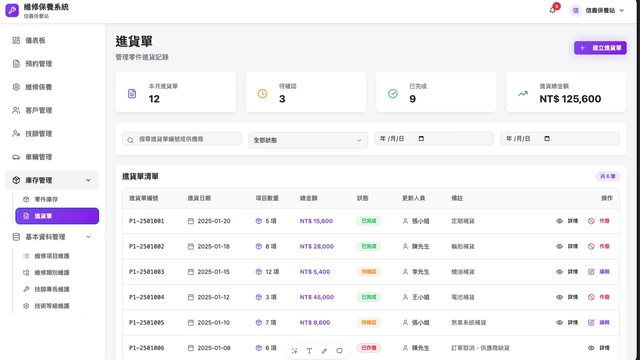Open calendar picker of second date field
This screenshot has width=640, height=360.
[x=547, y=139]
